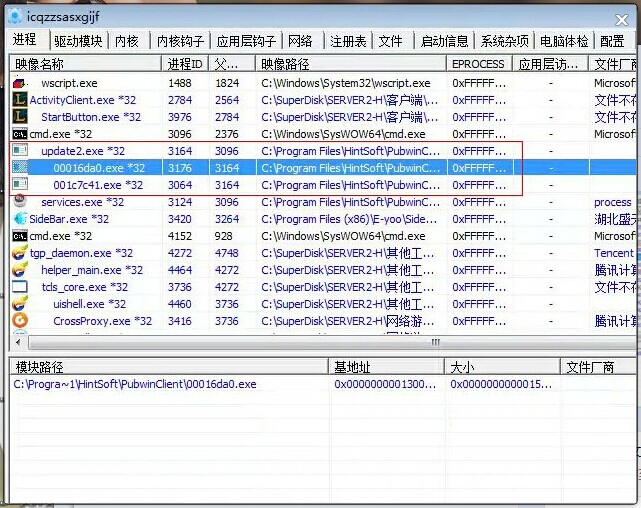Open the 注册表 tab
Image resolution: width=641 pixels, height=508 pixels.
pos(348,41)
